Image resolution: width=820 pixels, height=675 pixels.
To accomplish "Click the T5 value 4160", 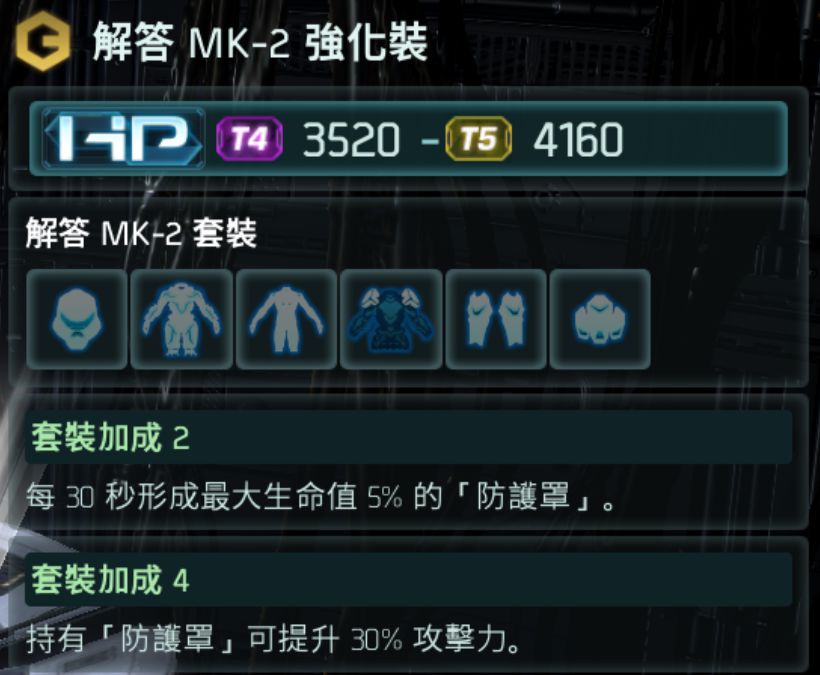I will pos(578,140).
